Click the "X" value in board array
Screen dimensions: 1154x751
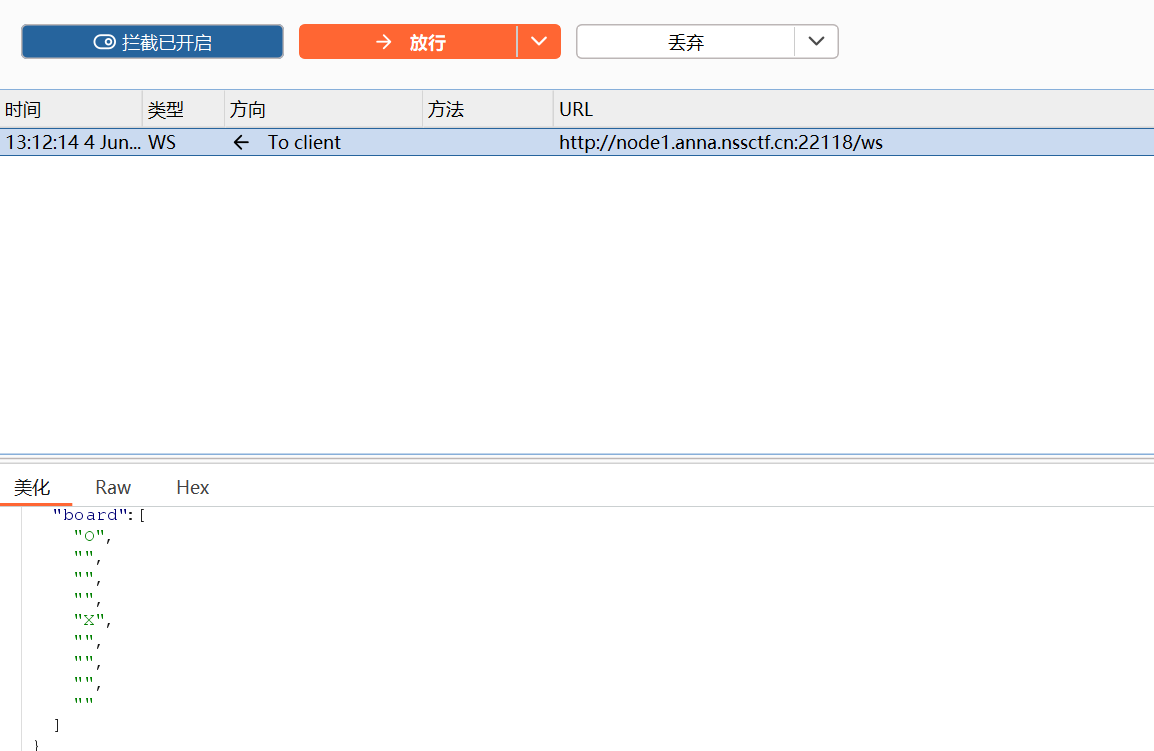[89, 620]
